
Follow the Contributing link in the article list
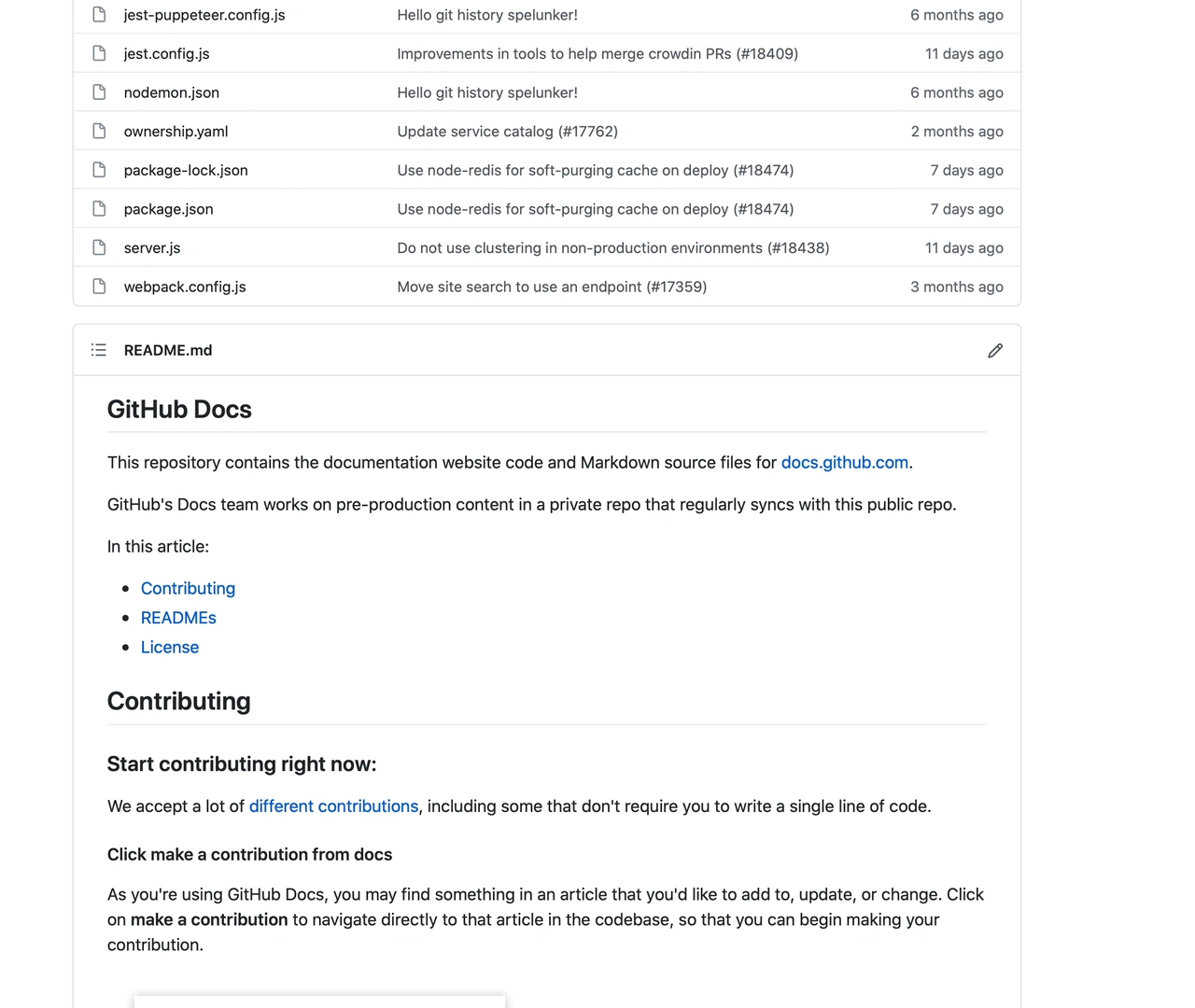click(x=188, y=588)
